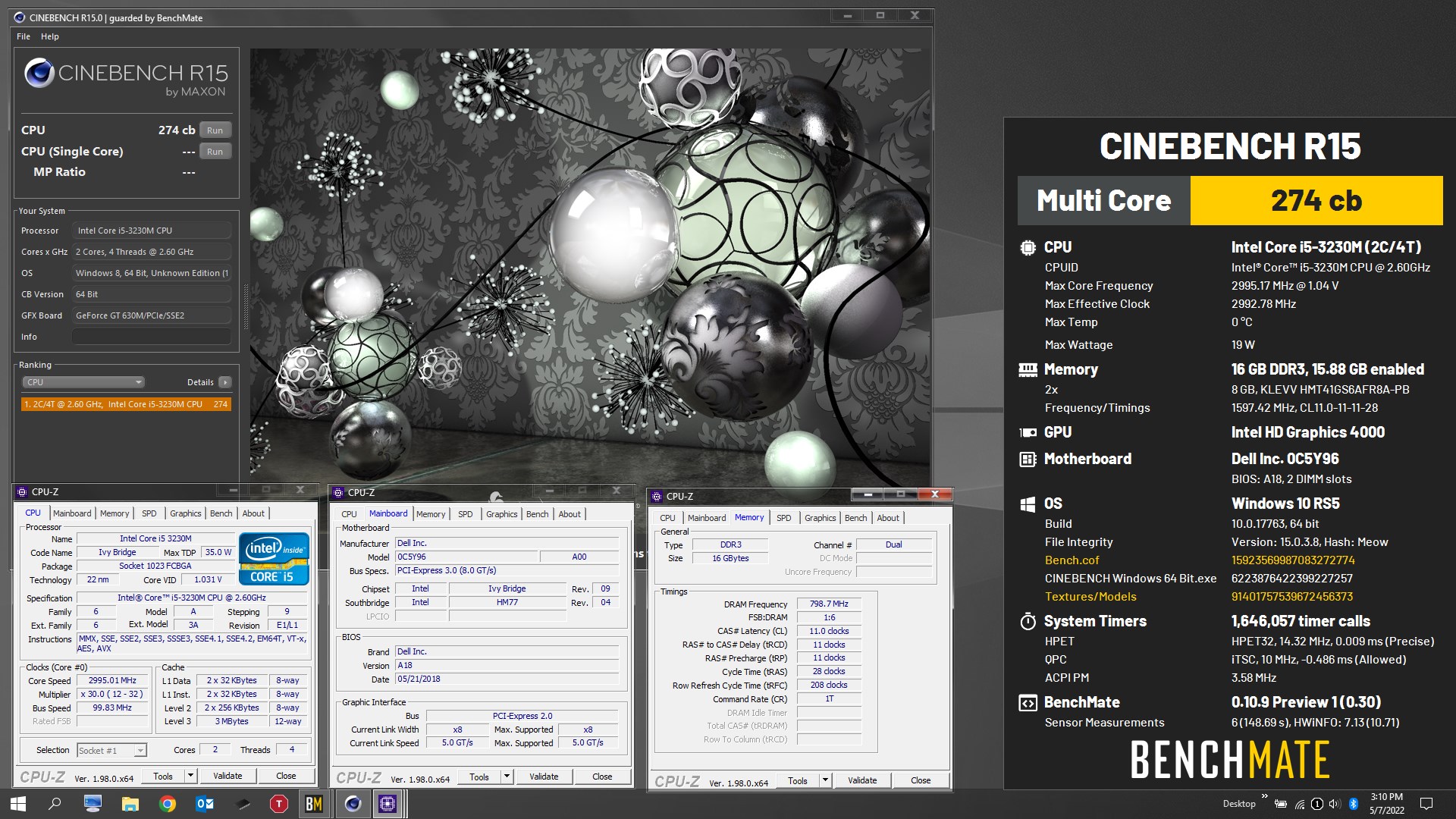Click the BenchMate CPU chip icon
1456x819 pixels.
[1028, 247]
